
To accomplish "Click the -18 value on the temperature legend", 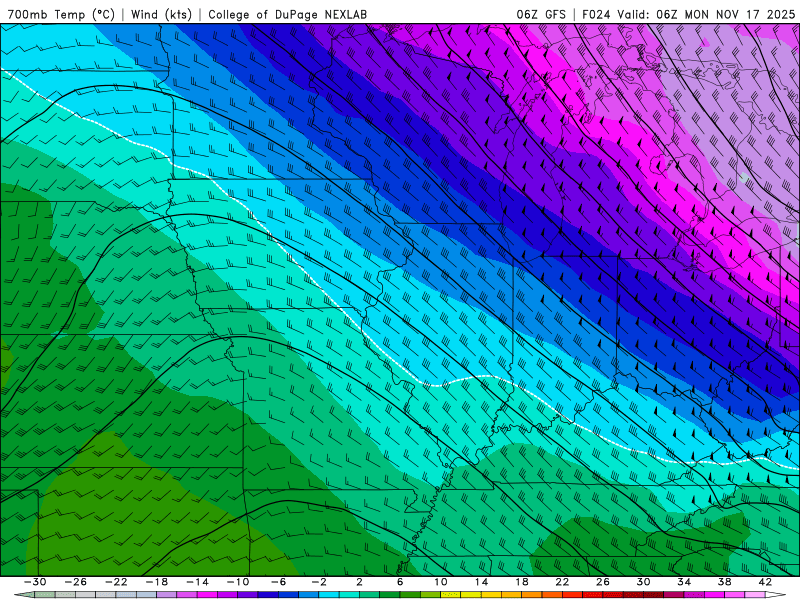I will [157, 582].
